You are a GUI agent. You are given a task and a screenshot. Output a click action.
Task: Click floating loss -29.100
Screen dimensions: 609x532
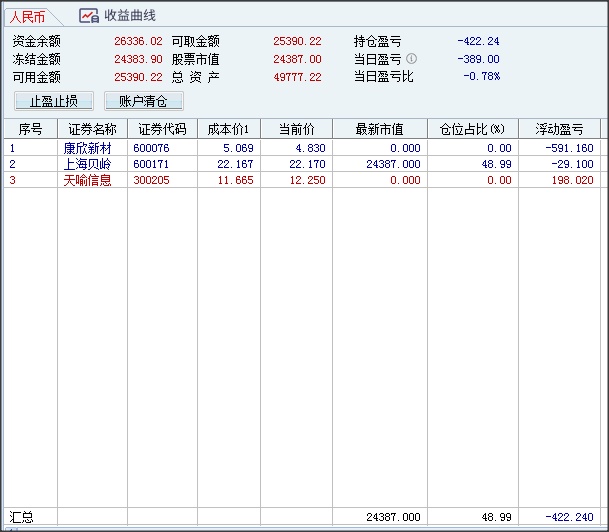coord(572,164)
